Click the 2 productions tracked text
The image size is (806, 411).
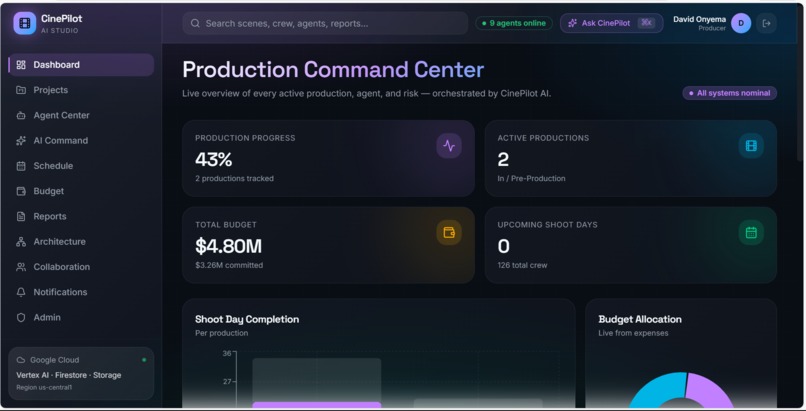coord(234,178)
